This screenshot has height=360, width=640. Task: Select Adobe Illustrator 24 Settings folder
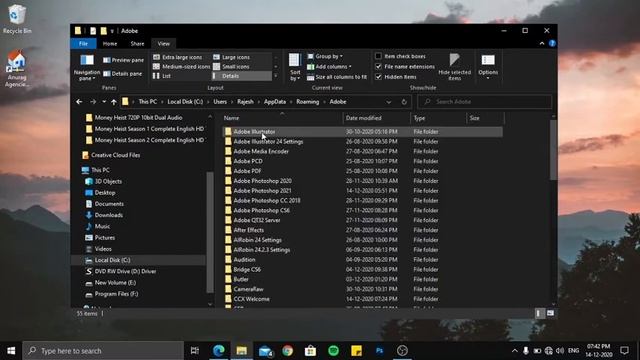(268, 142)
